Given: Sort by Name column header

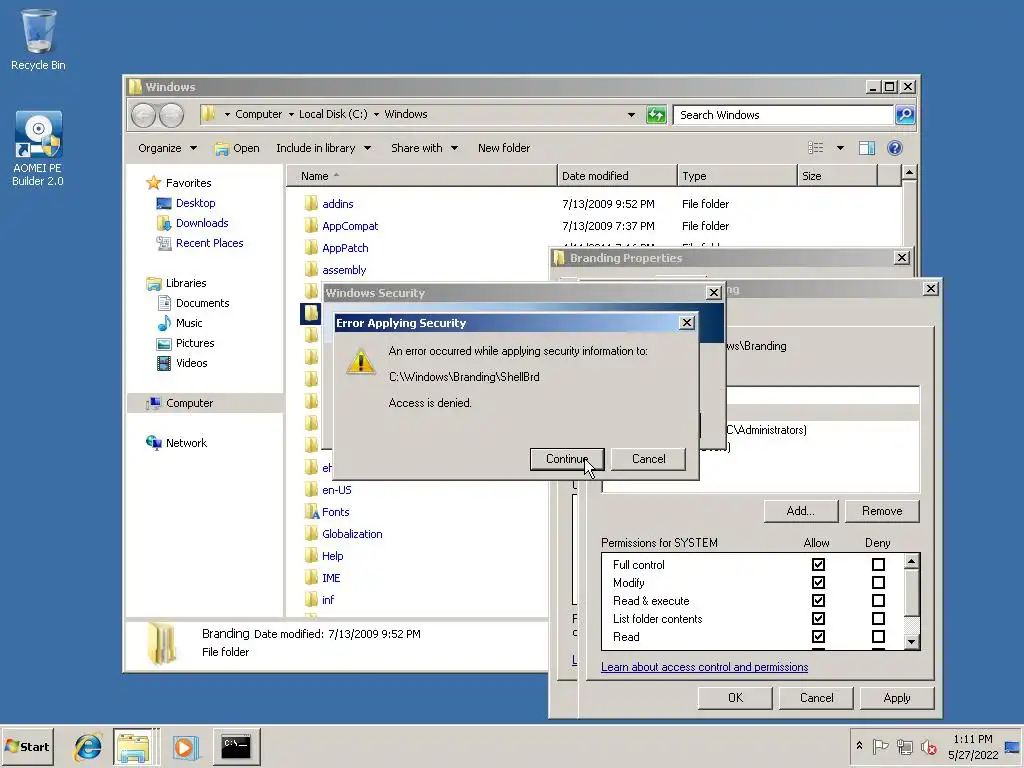Looking at the screenshot, I should pos(422,176).
